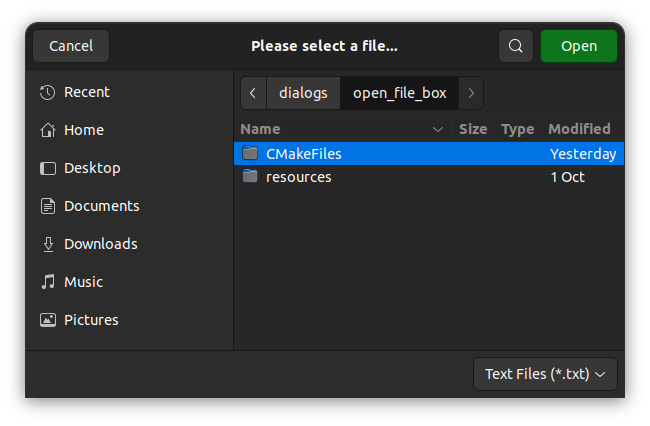This screenshot has width=650, height=426.
Task: Sort files by Size column
Action: [x=472, y=129]
